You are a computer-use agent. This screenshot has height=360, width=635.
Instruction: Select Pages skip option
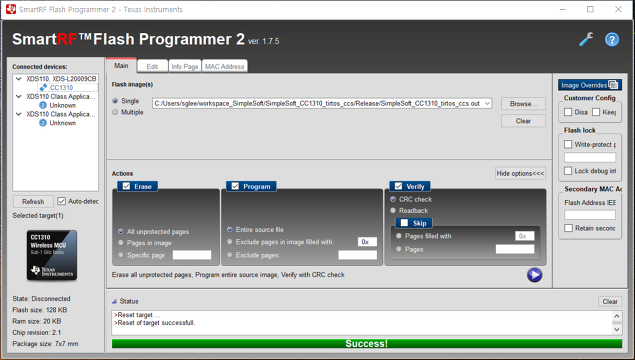tap(399, 249)
